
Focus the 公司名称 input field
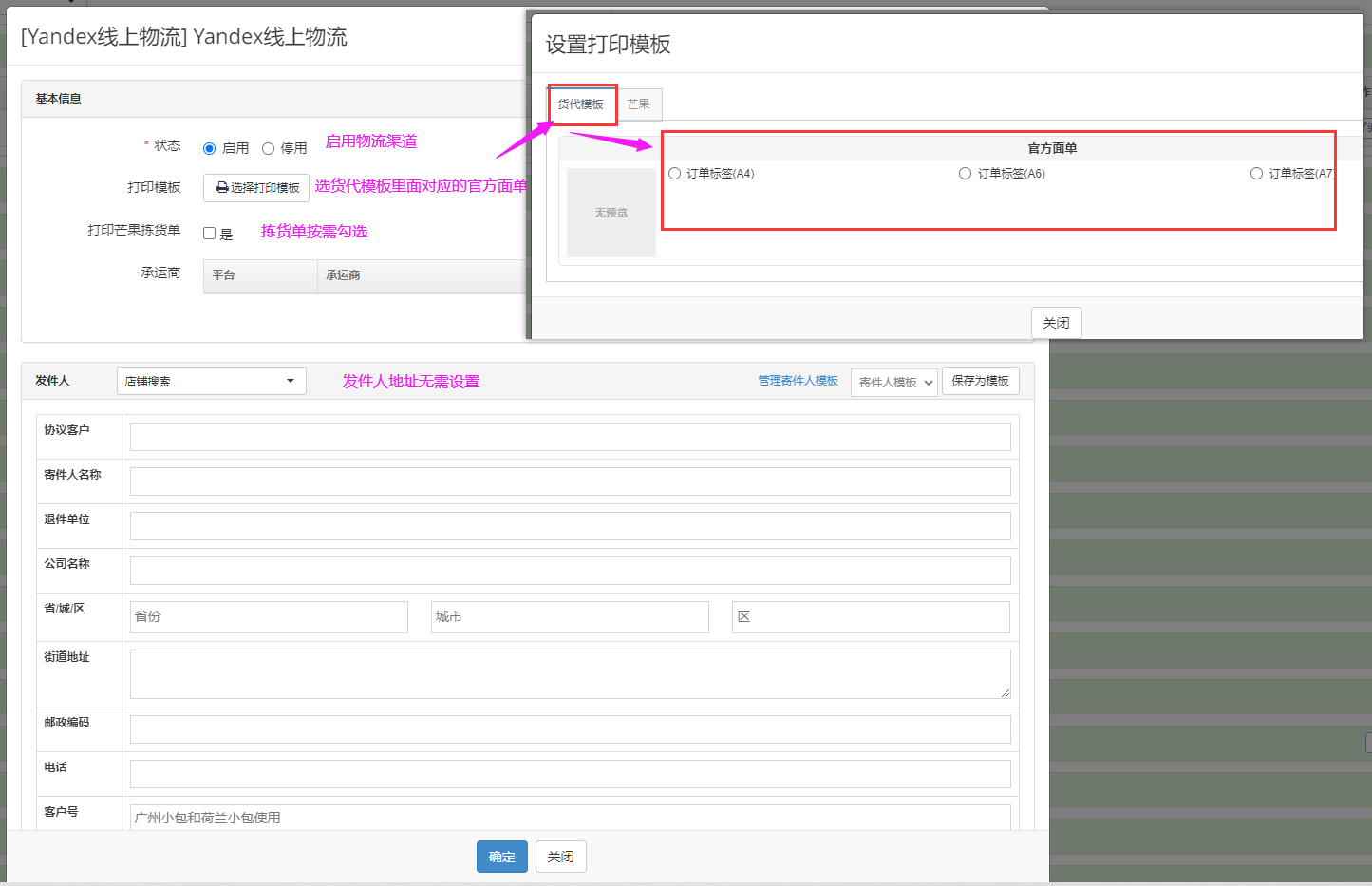click(x=571, y=571)
